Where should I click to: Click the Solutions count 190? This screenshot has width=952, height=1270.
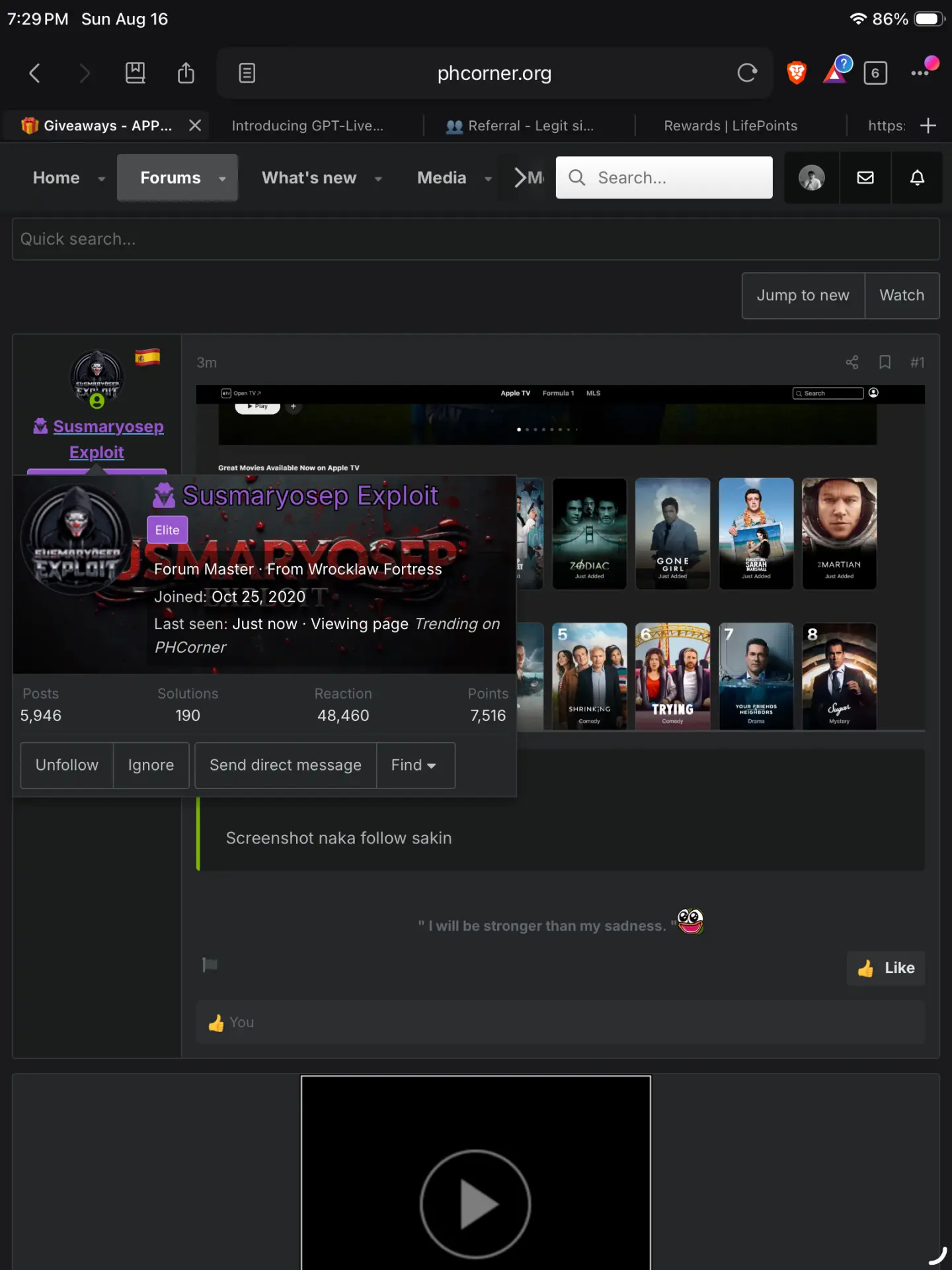[x=188, y=716]
